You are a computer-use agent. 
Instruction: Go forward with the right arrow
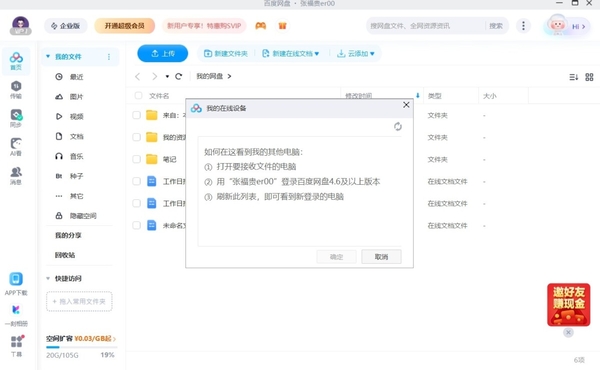pyautogui.click(x=154, y=76)
